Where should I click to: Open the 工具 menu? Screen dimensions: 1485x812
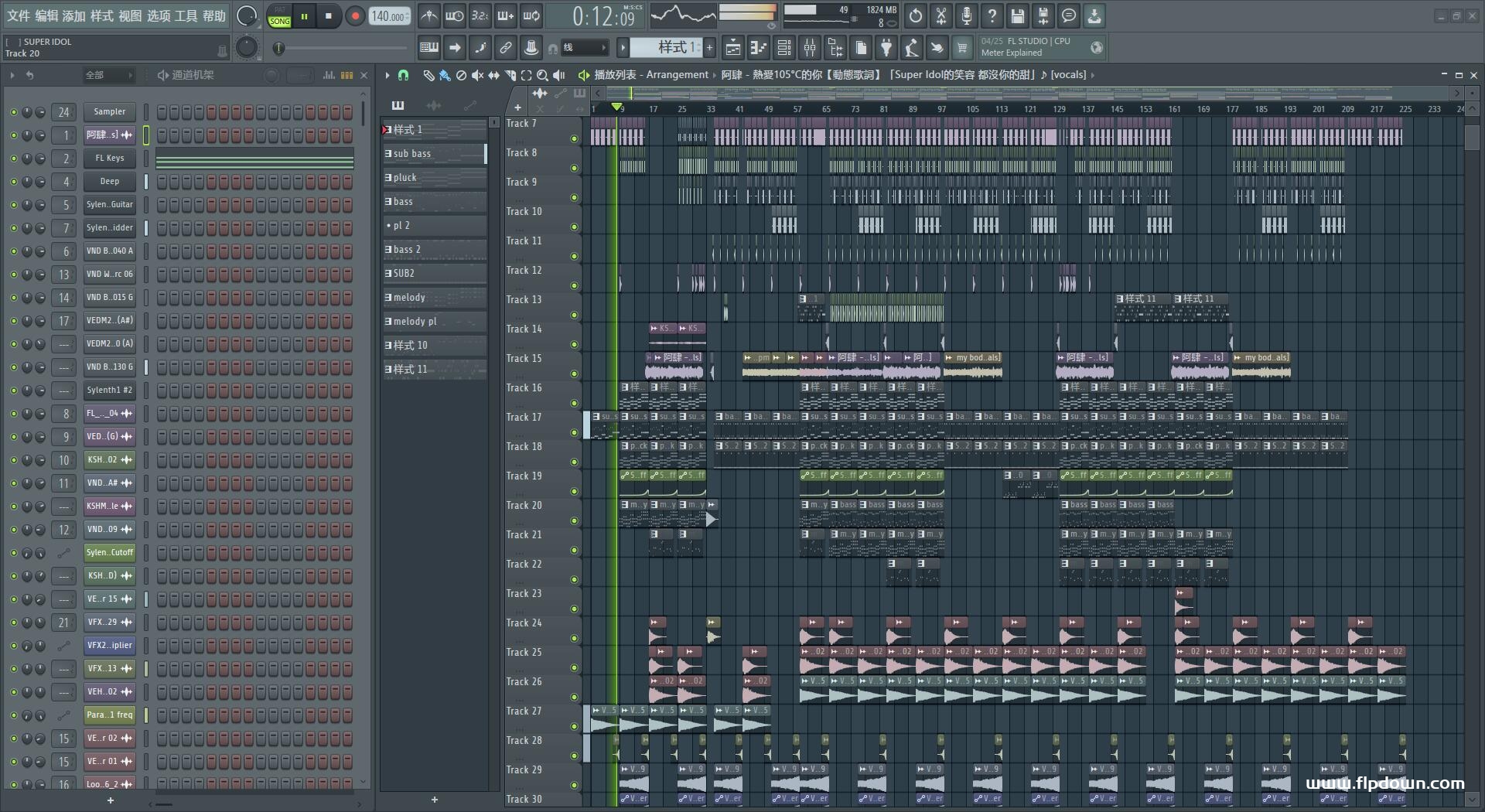[186, 15]
